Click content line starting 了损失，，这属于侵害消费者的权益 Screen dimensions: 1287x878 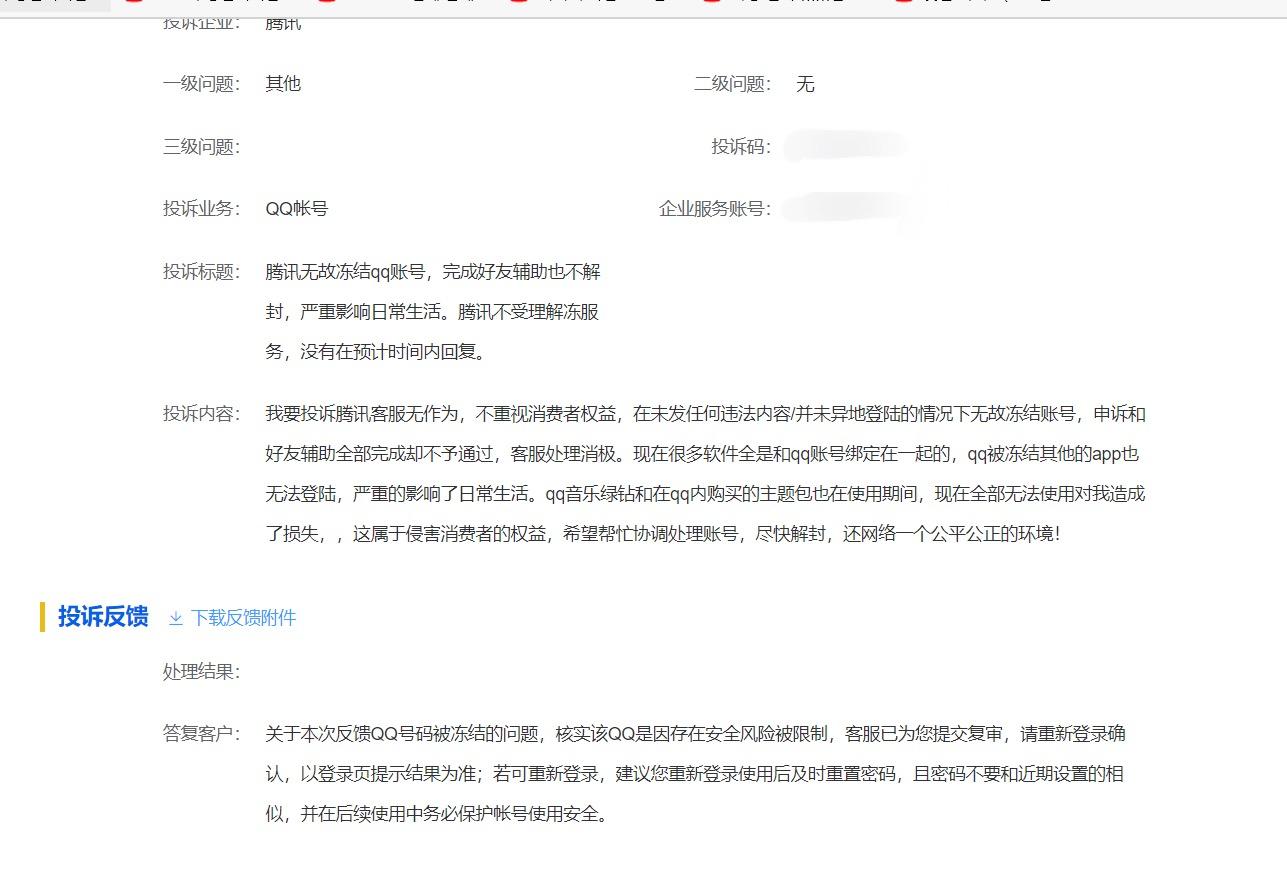(x=662, y=534)
